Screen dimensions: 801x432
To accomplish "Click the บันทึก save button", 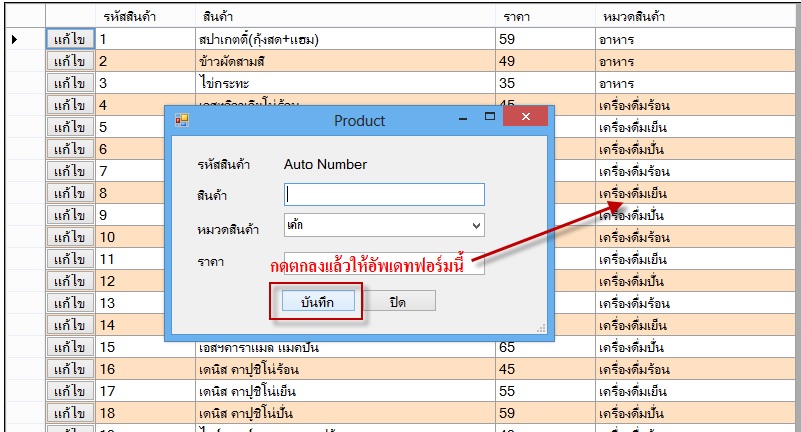I will pos(318,302).
